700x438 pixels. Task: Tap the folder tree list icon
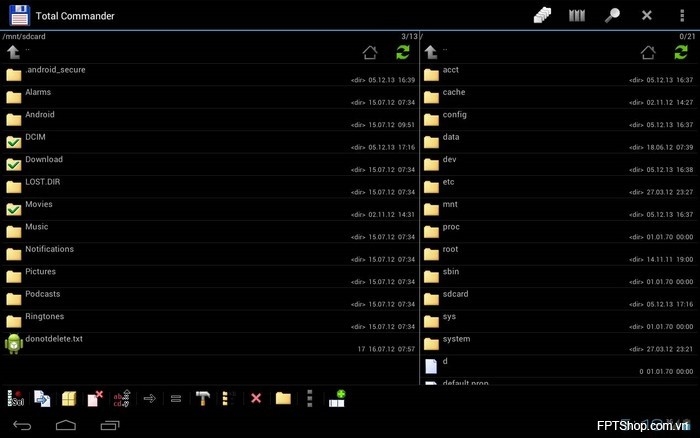(228, 398)
